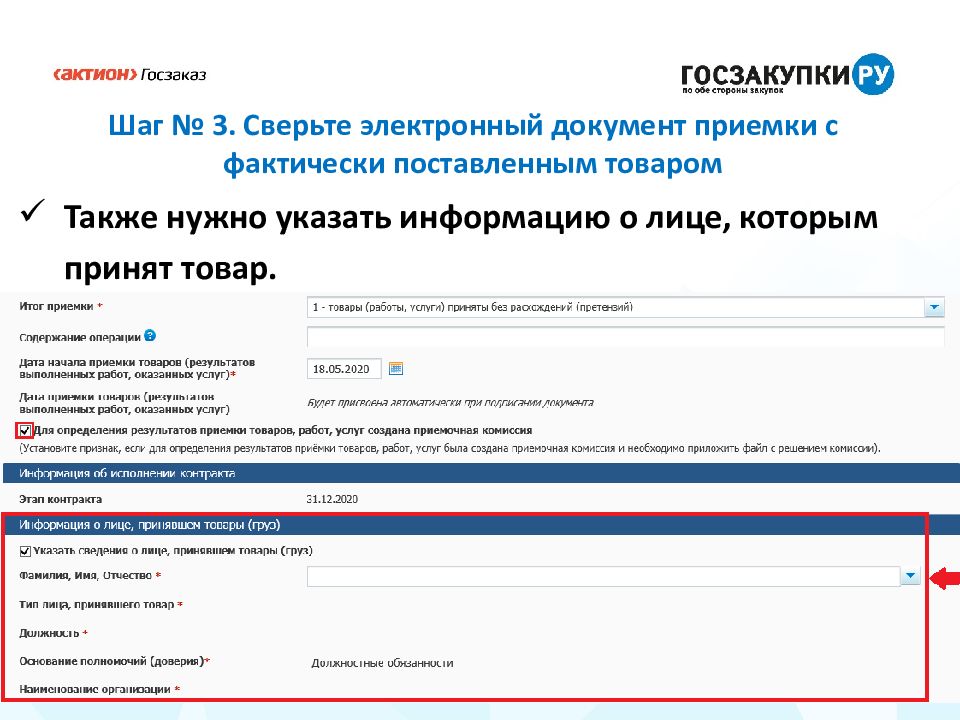Click the date field showing 18.05.2020
960x720 pixels.
tap(345, 369)
